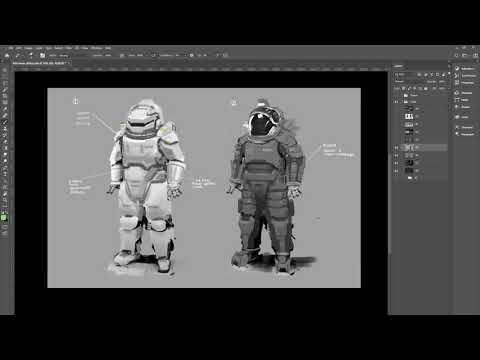Viewport: 480px width, 360px height.
Task: Select the Eyedropper tool
Action: point(5,109)
